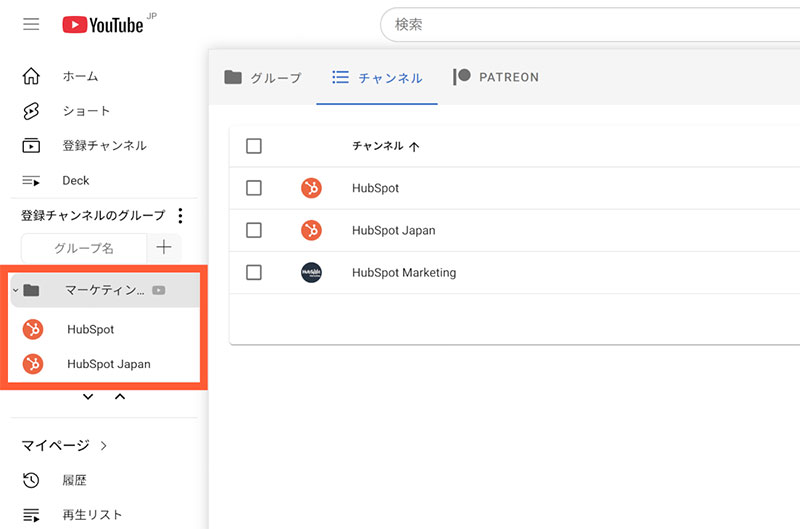Image resolution: width=800 pixels, height=529 pixels.
Task: Click the 履歴 history clock icon
Action: [x=31, y=480]
